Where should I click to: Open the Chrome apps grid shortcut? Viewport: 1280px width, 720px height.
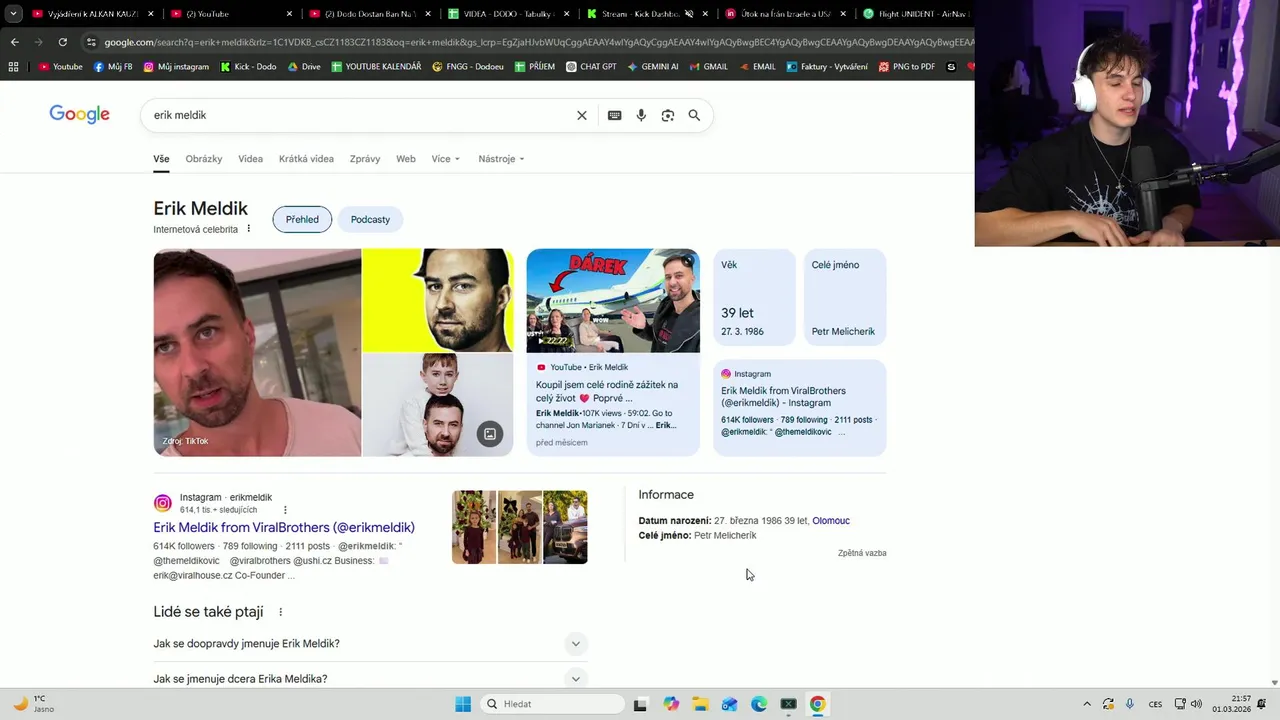click(x=13, y=67)
